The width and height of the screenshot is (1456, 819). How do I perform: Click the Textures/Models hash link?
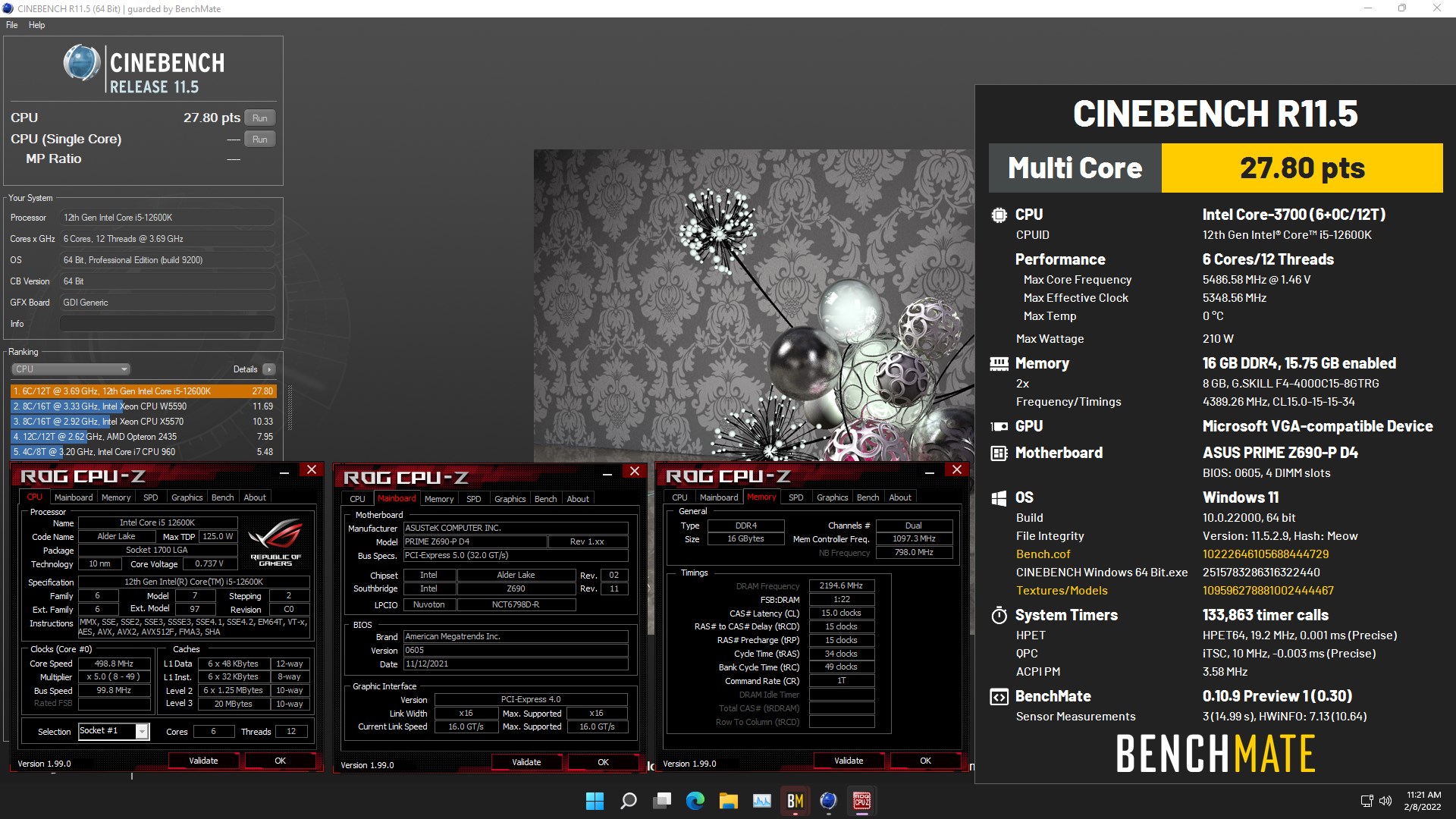1268,591
